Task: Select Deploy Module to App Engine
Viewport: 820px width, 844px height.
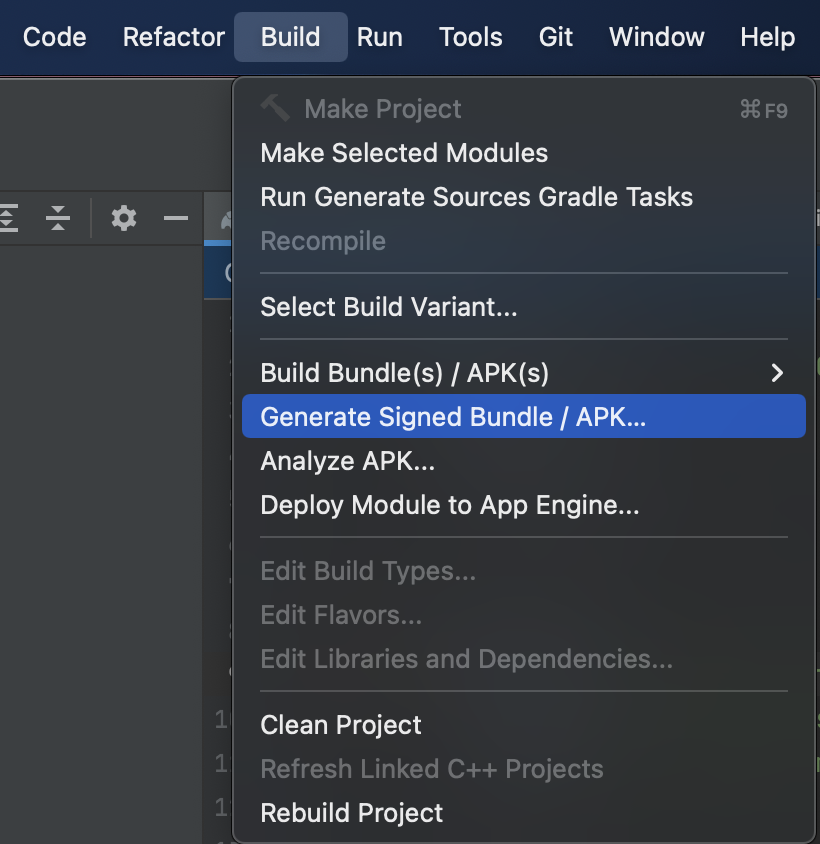Action: 449,505
